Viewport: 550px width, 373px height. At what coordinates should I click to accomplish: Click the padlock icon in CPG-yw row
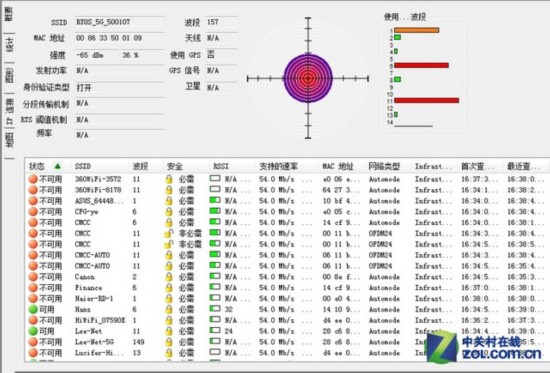169,212
